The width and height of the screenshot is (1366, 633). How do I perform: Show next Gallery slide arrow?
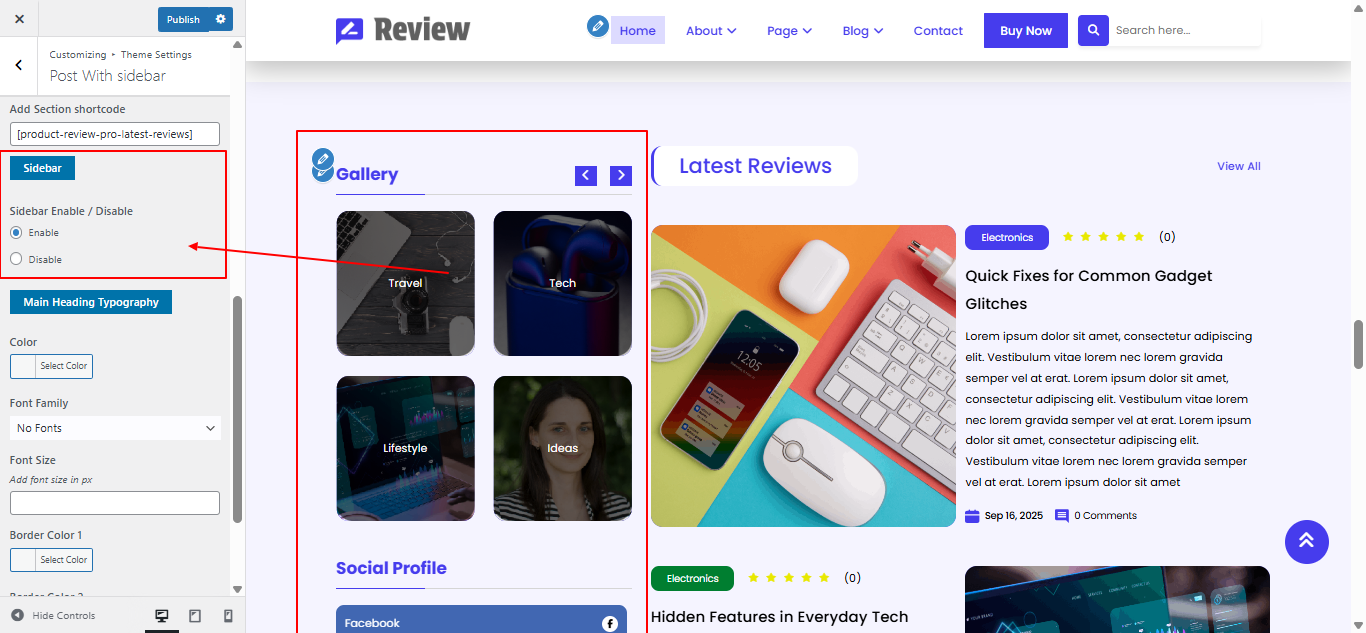[x=621, y=176]
